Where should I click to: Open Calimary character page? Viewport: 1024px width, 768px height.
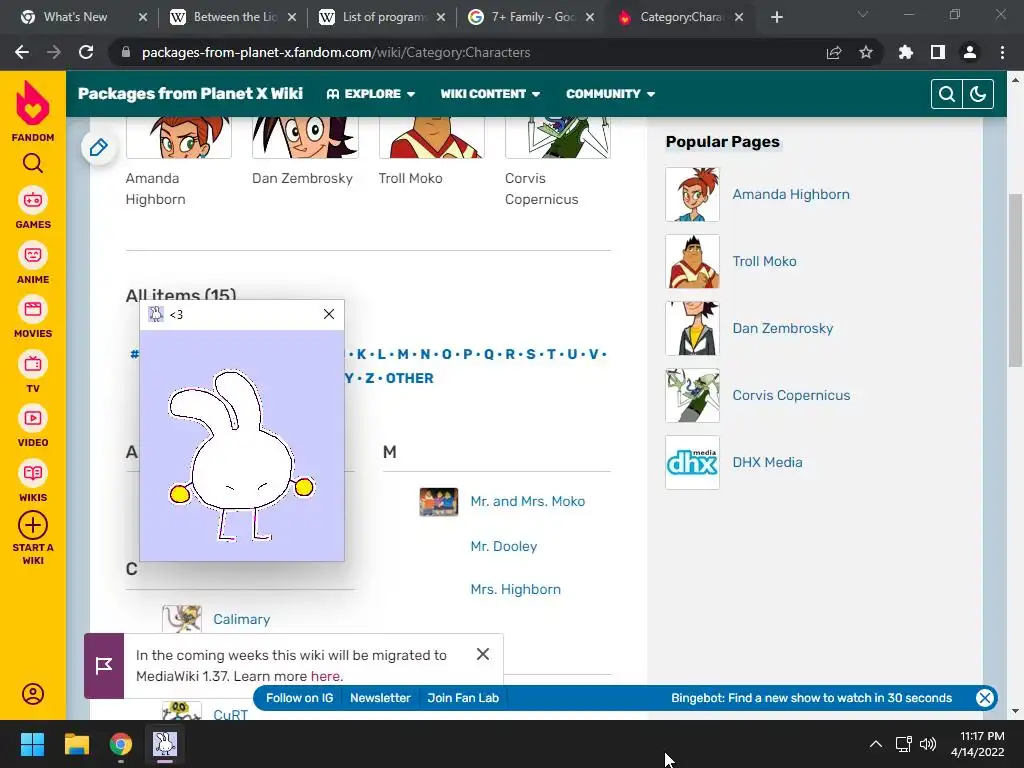[x=242, y=619]
